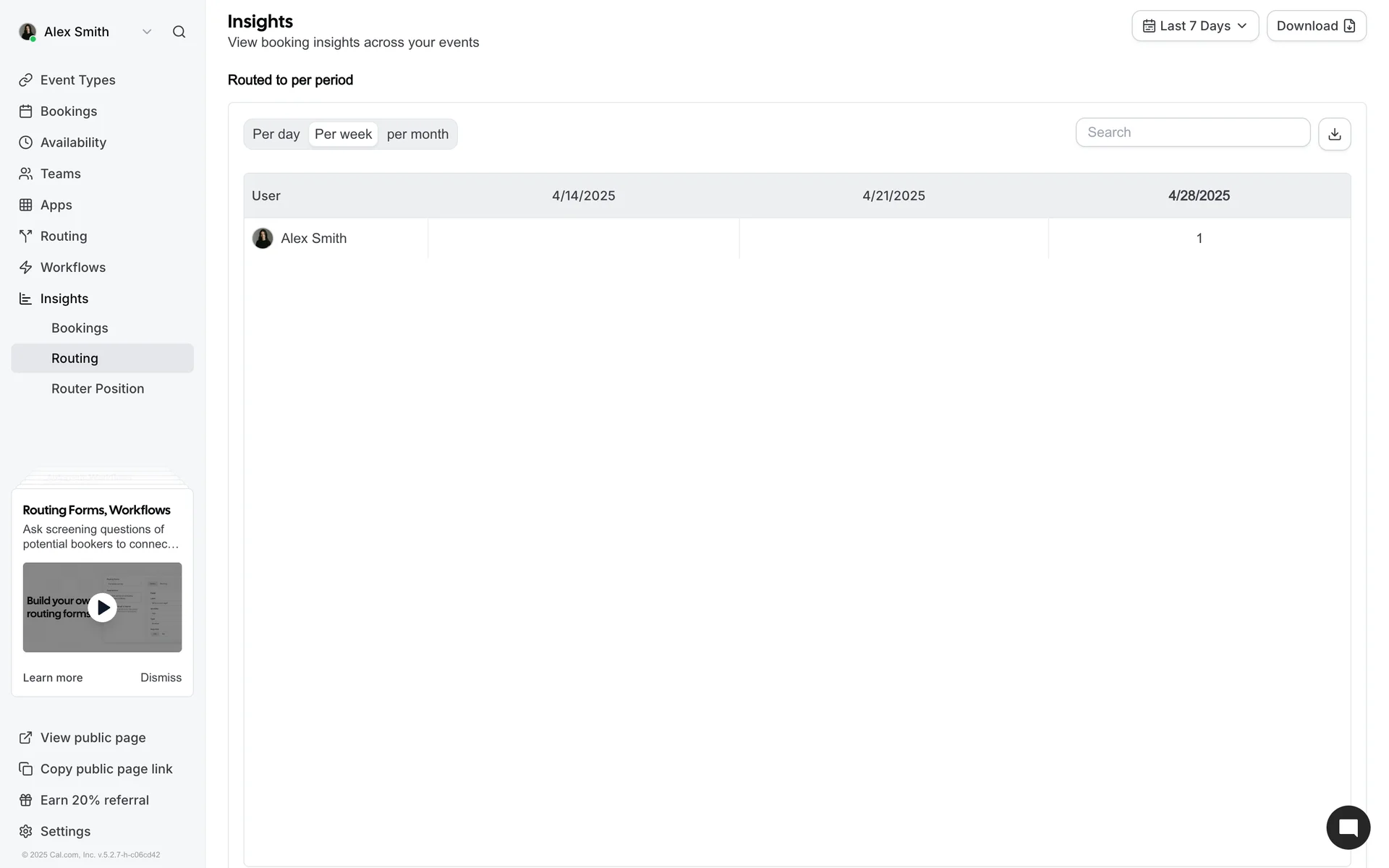Open Event Types from sidebar

77,80
